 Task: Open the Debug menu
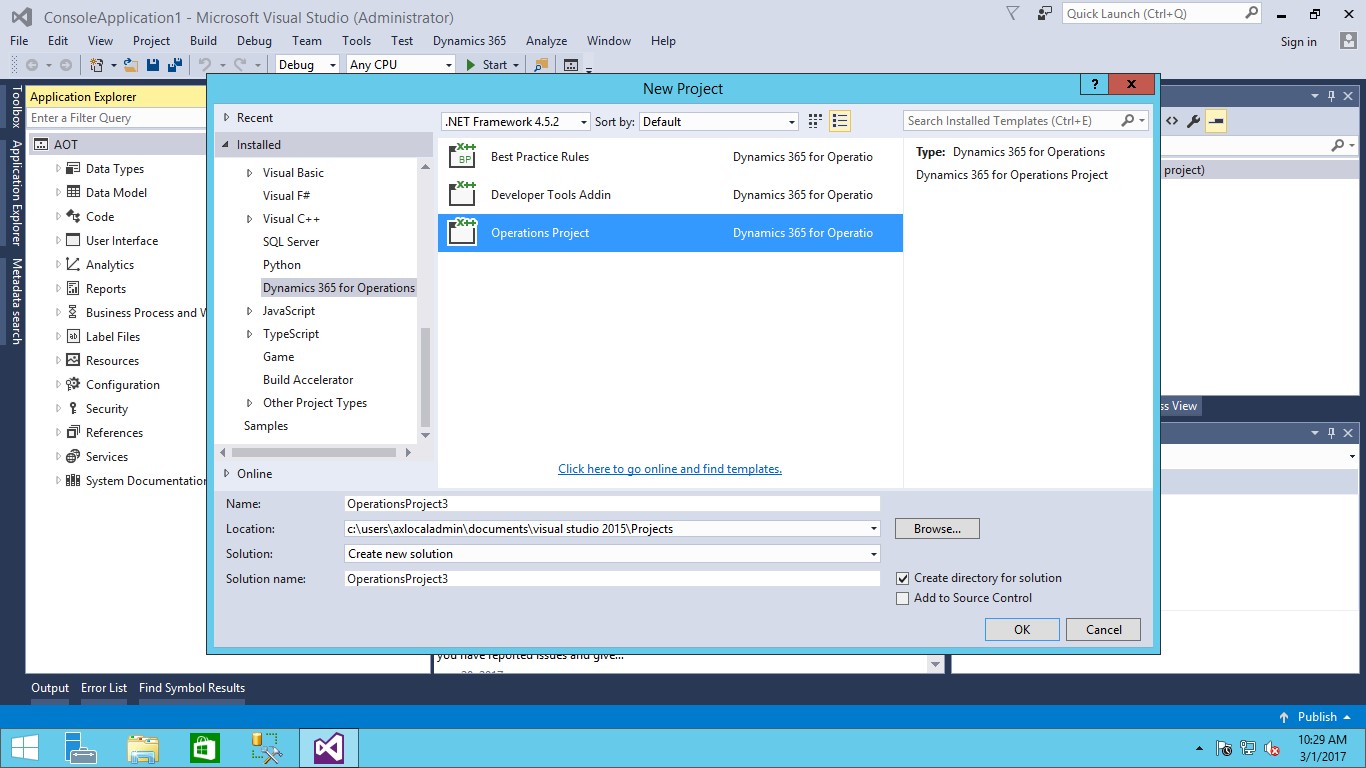pos(254,41)
